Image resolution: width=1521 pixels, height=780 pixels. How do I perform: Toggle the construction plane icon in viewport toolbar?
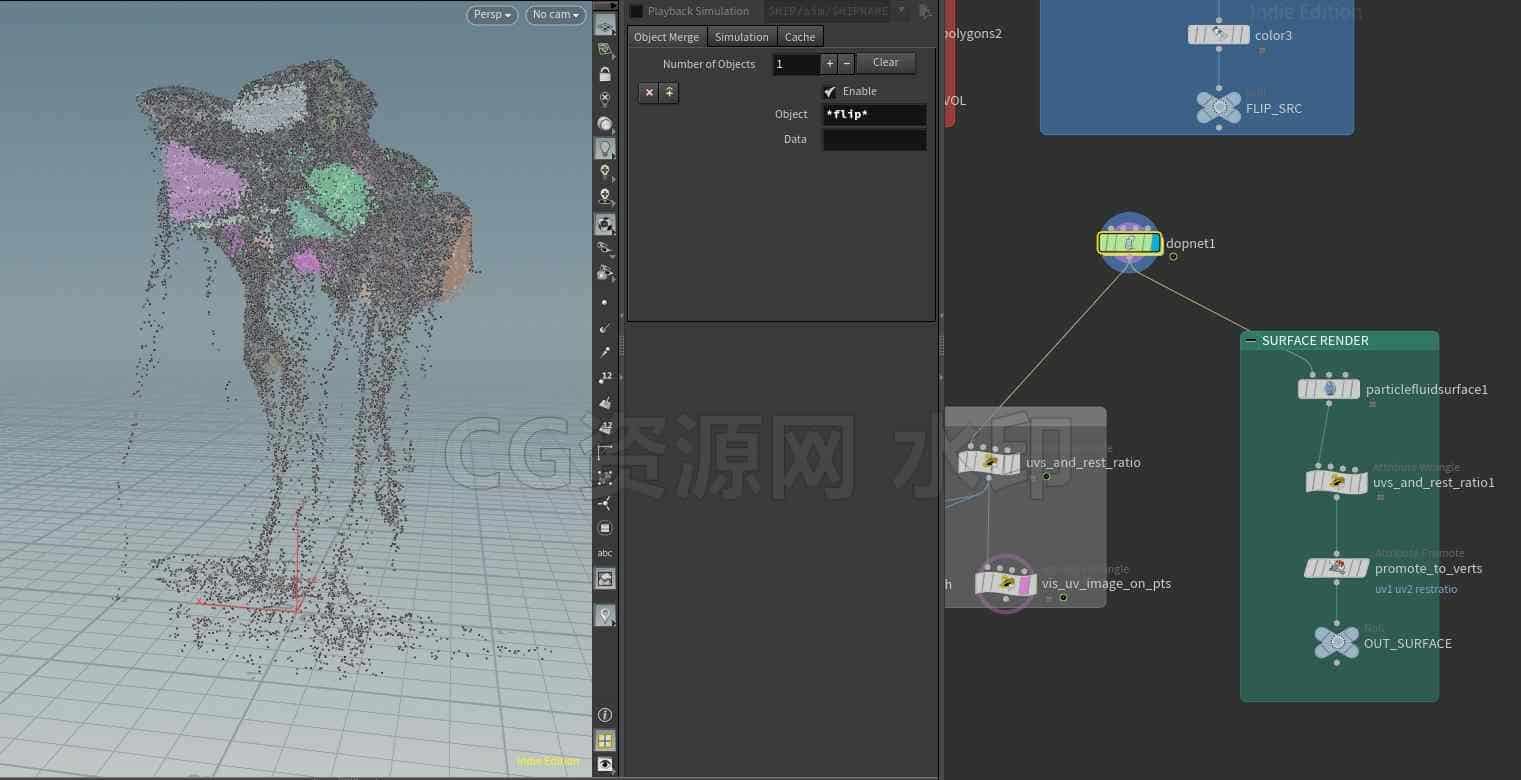pyautogui.click(x=605, y=49)
